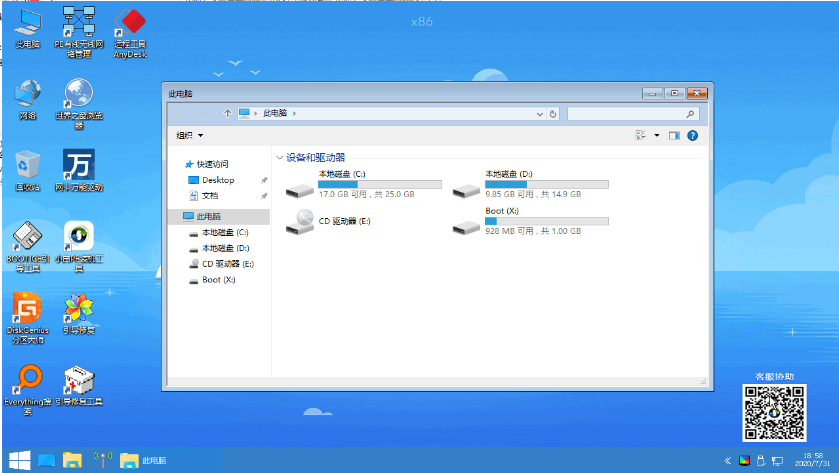The image size is (839, 473).
Task: Click the up arrow navigation button
Action: click(227, 113)
